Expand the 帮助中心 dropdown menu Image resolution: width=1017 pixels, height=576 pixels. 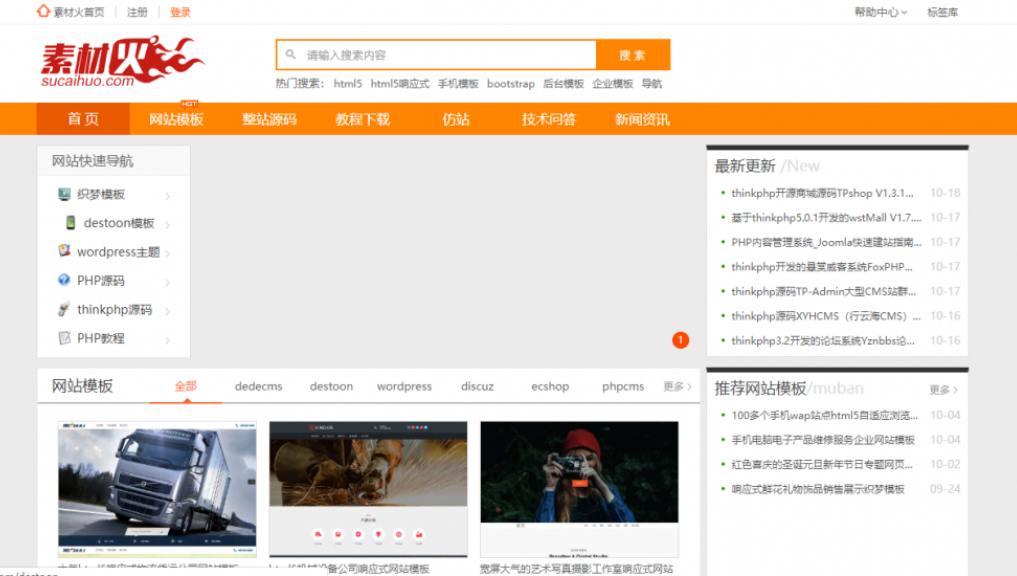880,12
